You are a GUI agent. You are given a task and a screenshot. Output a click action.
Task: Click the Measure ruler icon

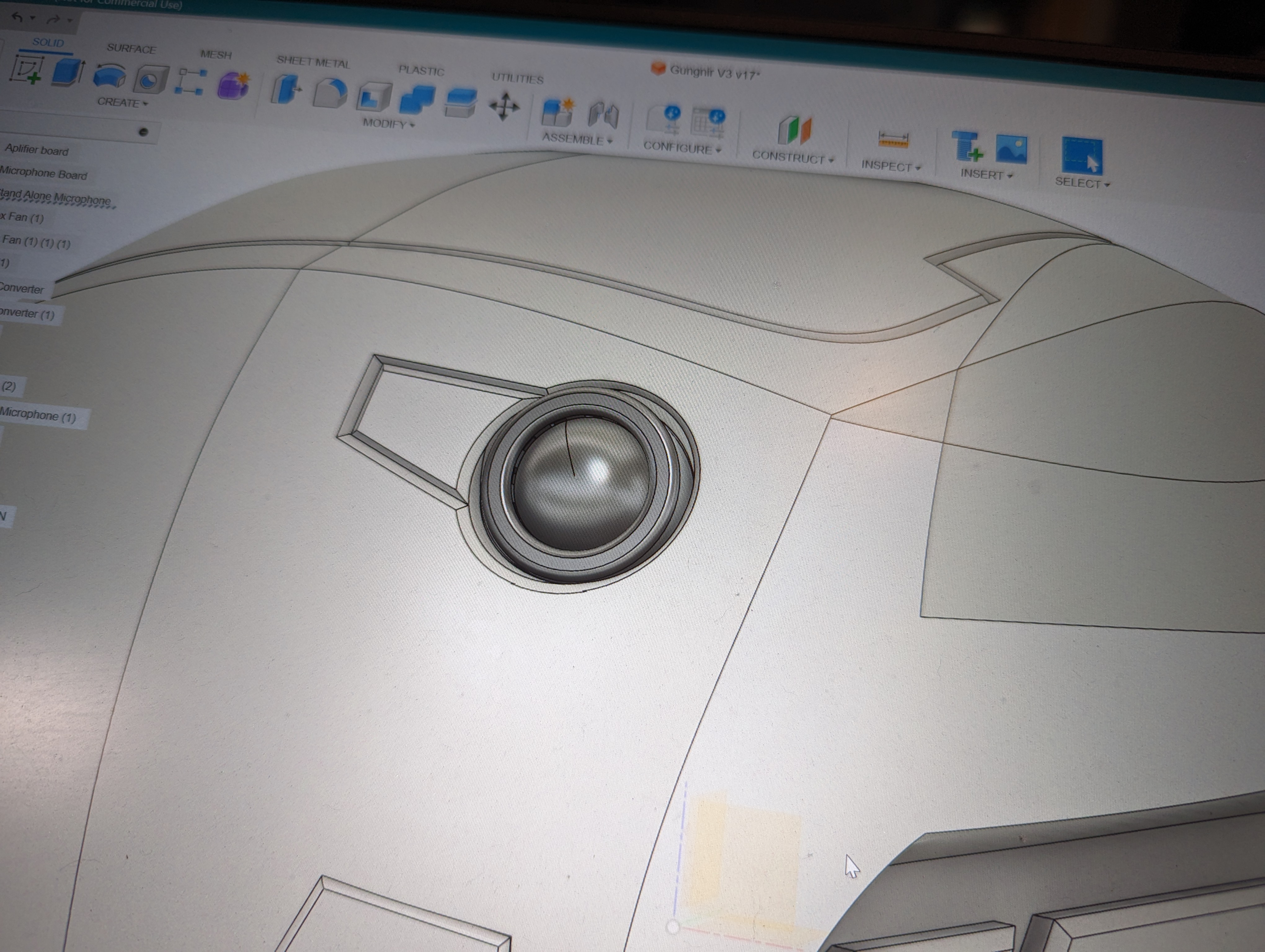893,139
